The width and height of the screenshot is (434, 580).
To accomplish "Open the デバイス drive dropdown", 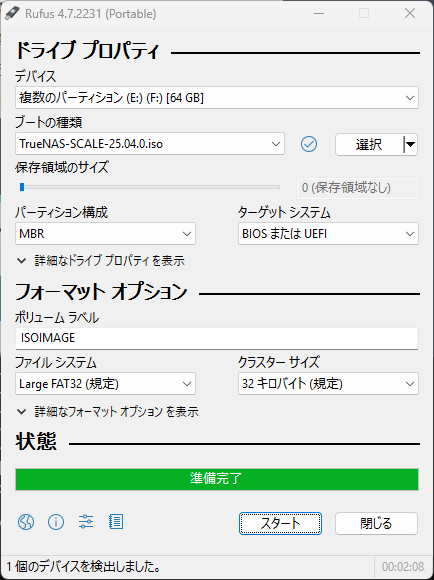I will pos(217,98).
